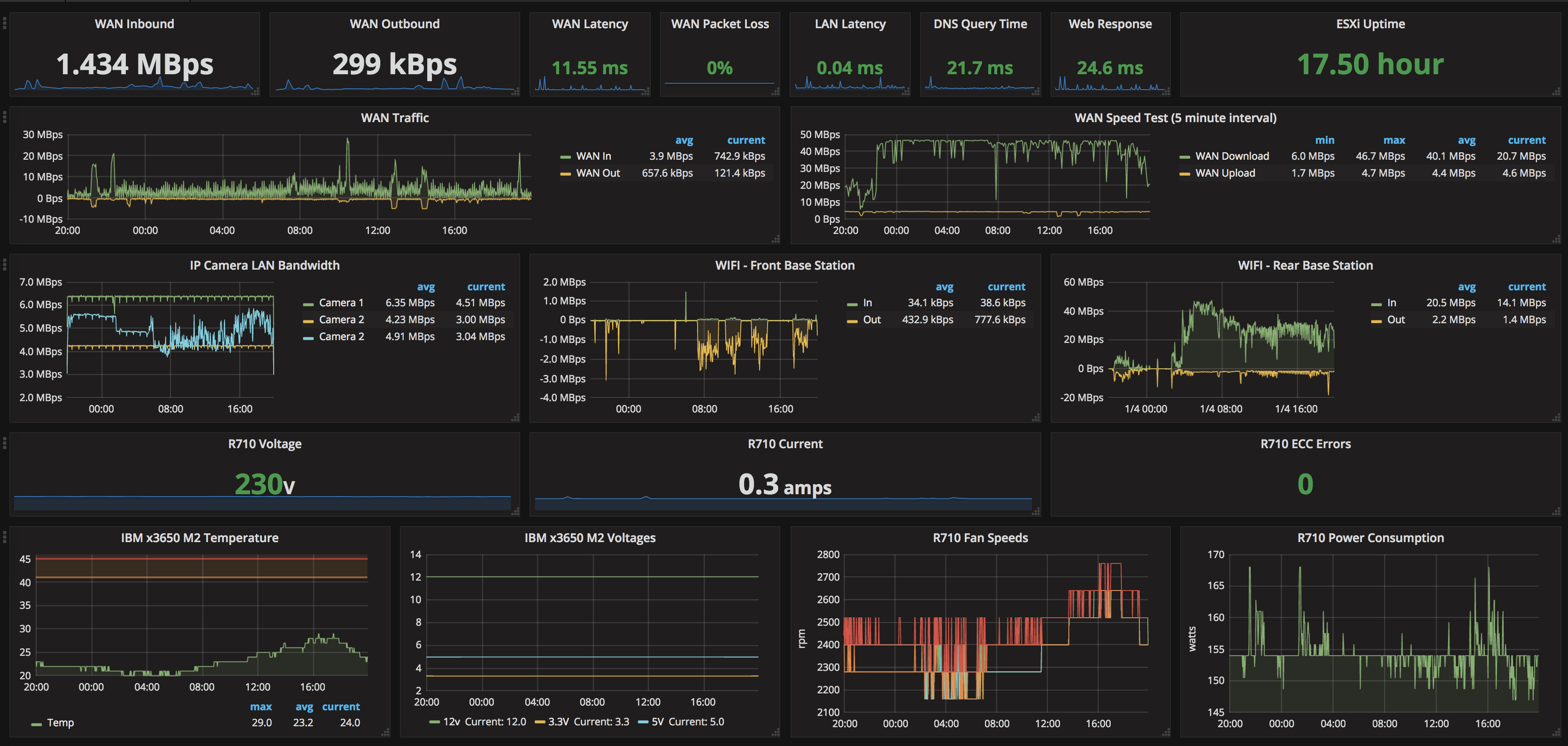Image resolution: width=1568 pixels, height=746 pixels.
Task: Click the WAN Packet Loss panel corner grip
Action: click(776, 92)
